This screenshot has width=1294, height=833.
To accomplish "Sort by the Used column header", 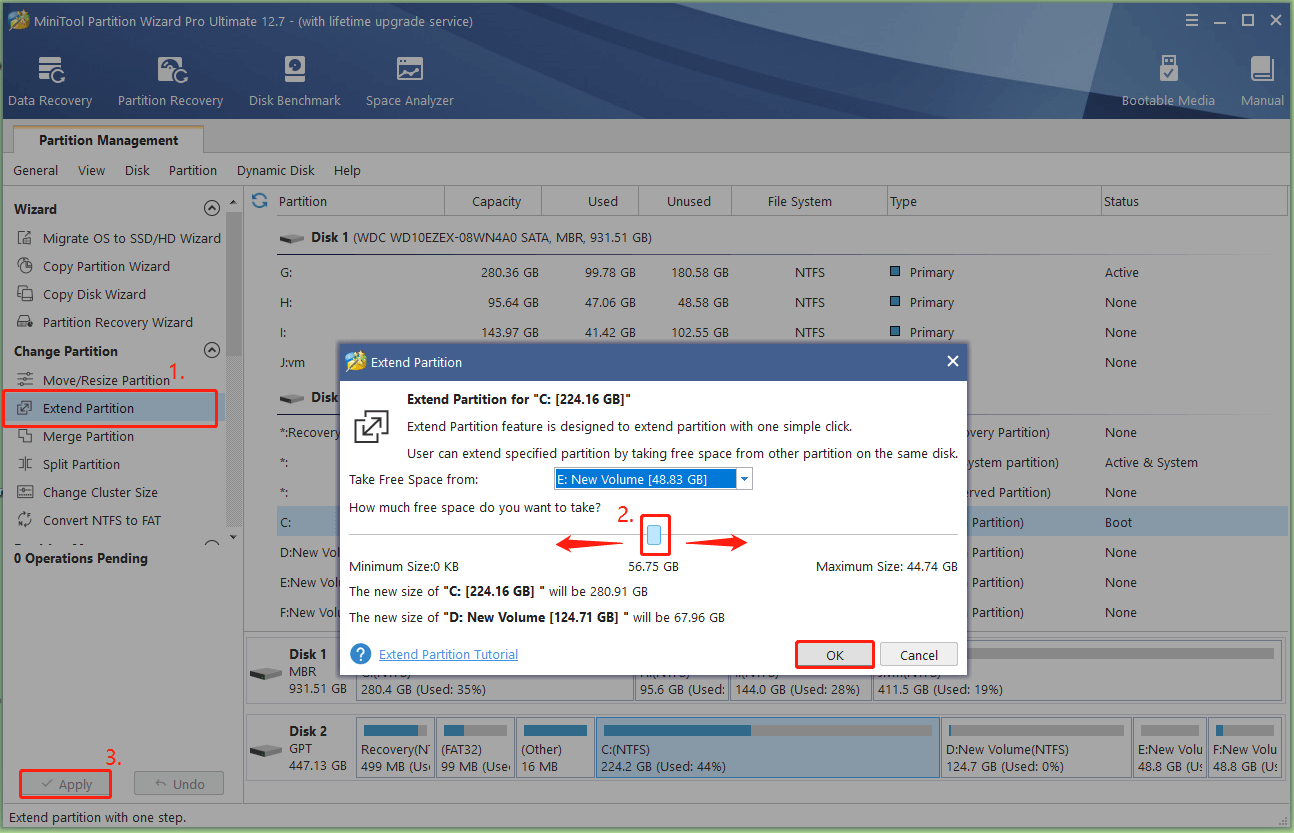I will [603, 201].
